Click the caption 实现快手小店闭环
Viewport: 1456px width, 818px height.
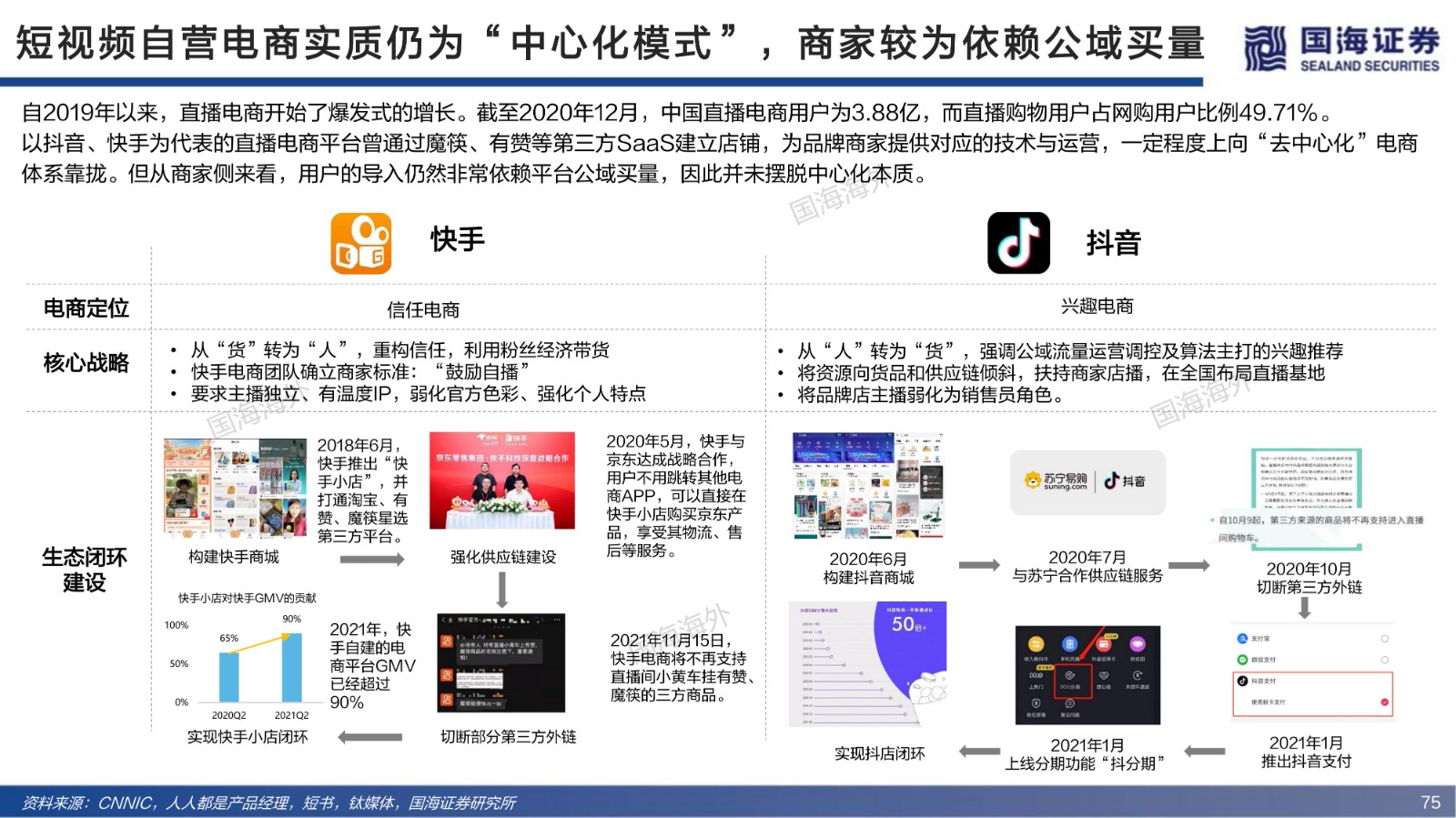248,736
